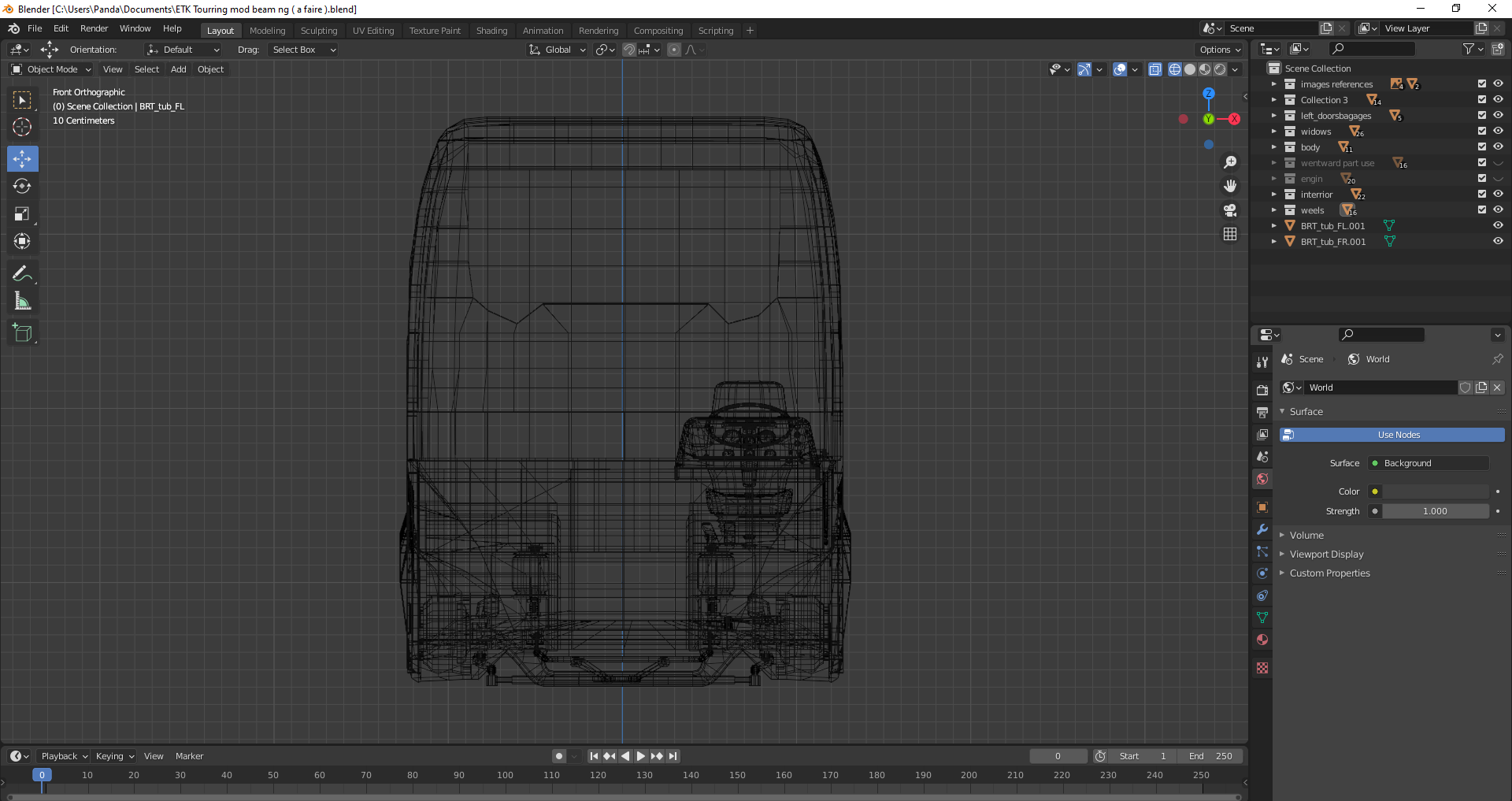Choose the 3D Cursor tool
Screen dimensions: 1512x801
22,128
